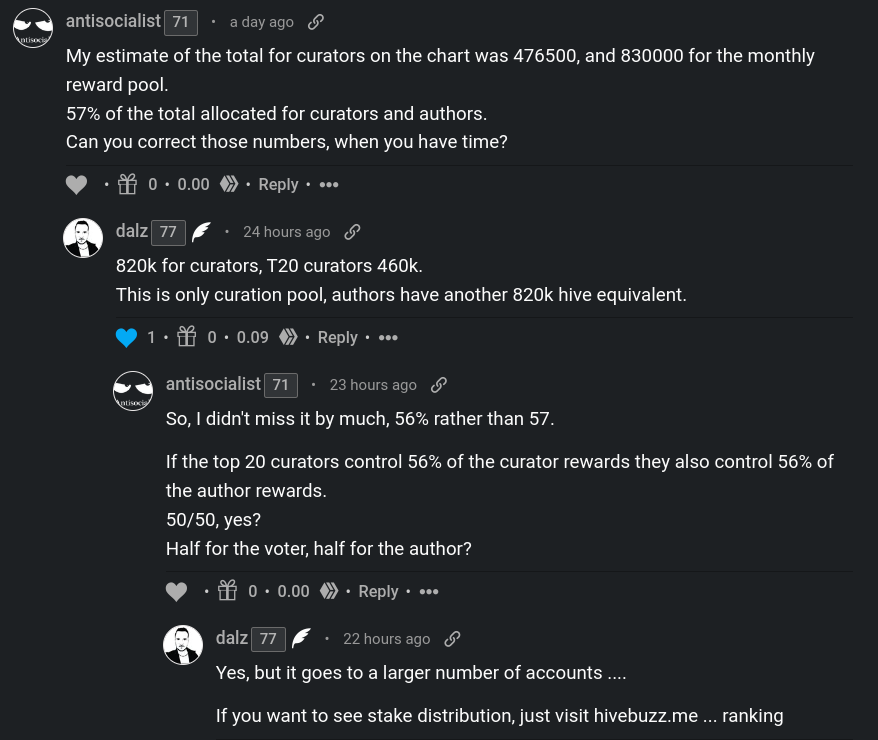This screenshot has height=740, width=878.
Task: Reply to dalz's 820k curators comment
Action: pos(338,337)
